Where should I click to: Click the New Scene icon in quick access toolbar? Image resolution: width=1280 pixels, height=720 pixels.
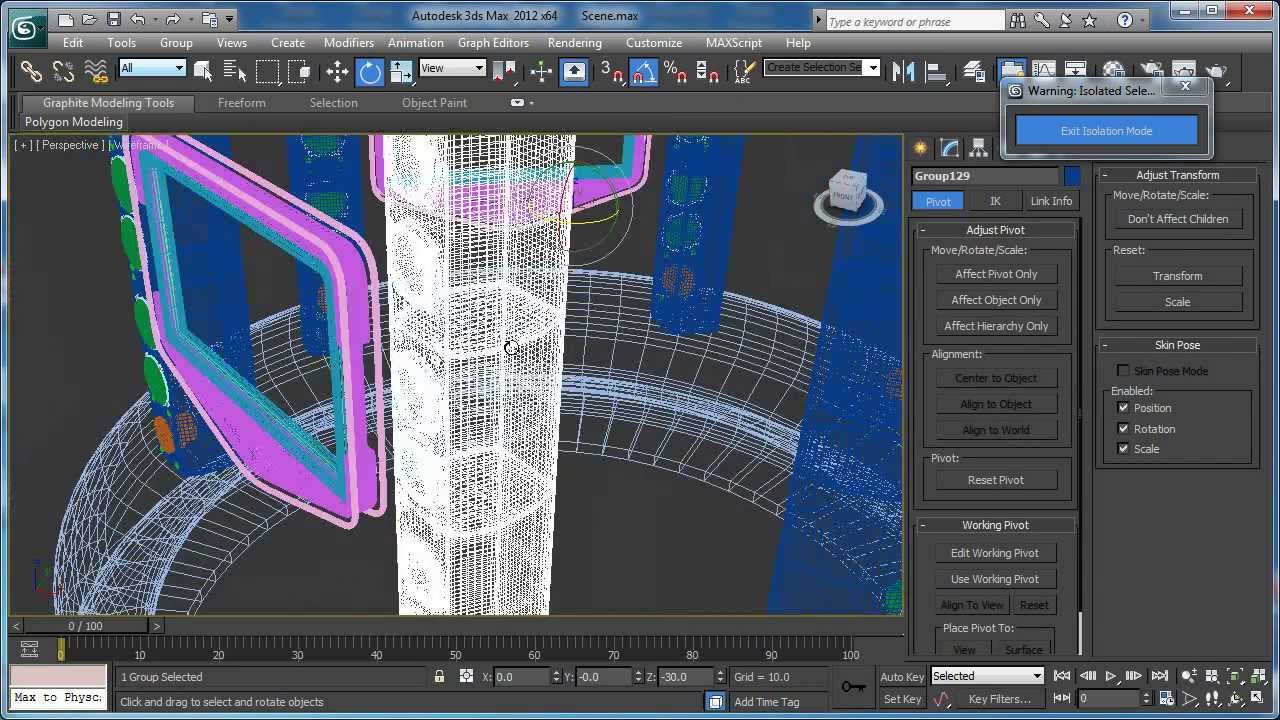tap(65, 19)
